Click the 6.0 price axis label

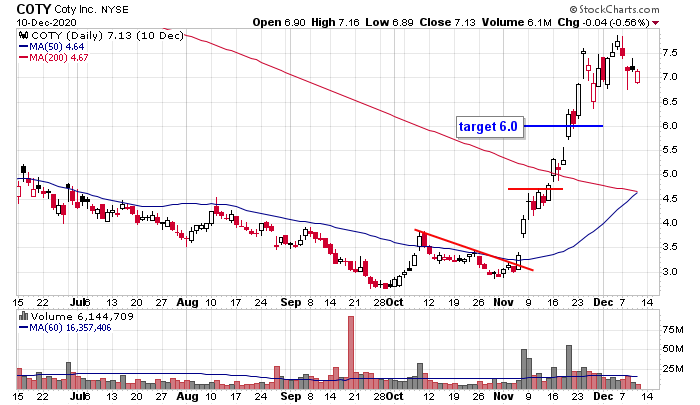tap(670, 125)
